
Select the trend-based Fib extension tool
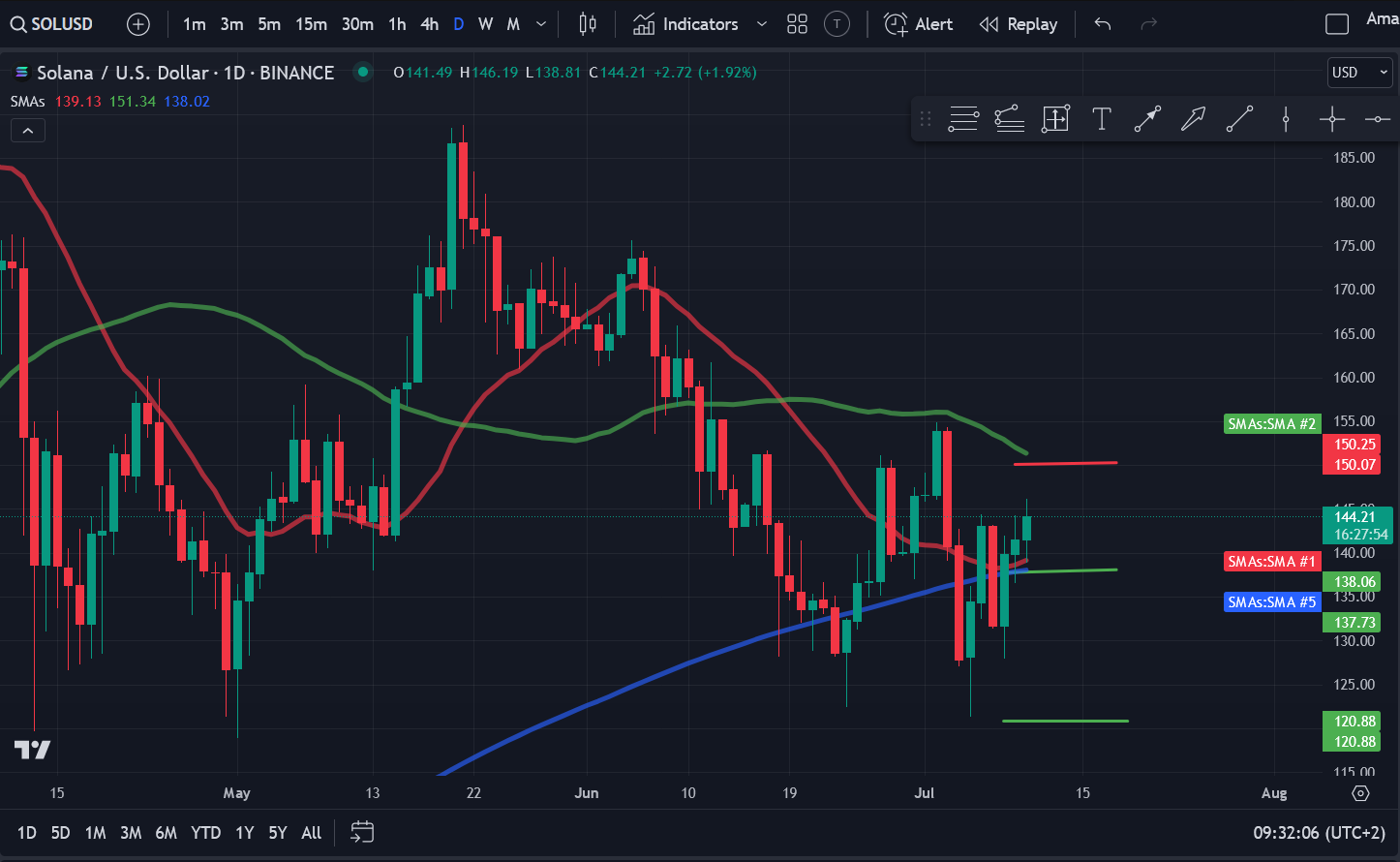point(1010,119)
